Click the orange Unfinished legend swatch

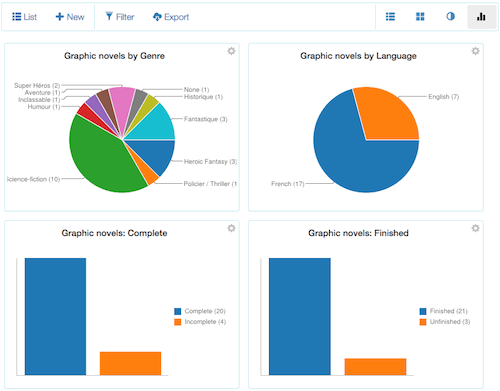coord(423,322)
